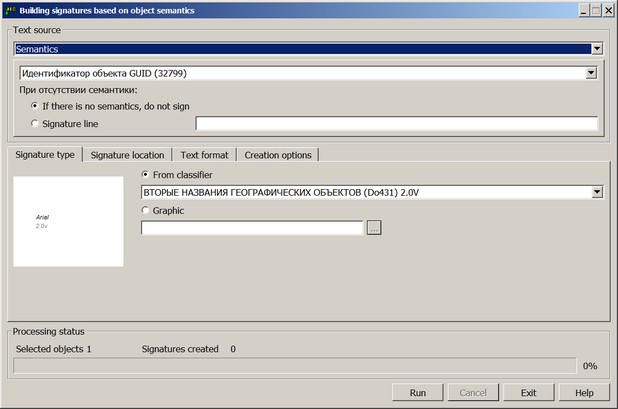618x409 pixels.
Task: Open the classifier (Do431) 2.0V dropdown
Action: (x=596, y=192)
